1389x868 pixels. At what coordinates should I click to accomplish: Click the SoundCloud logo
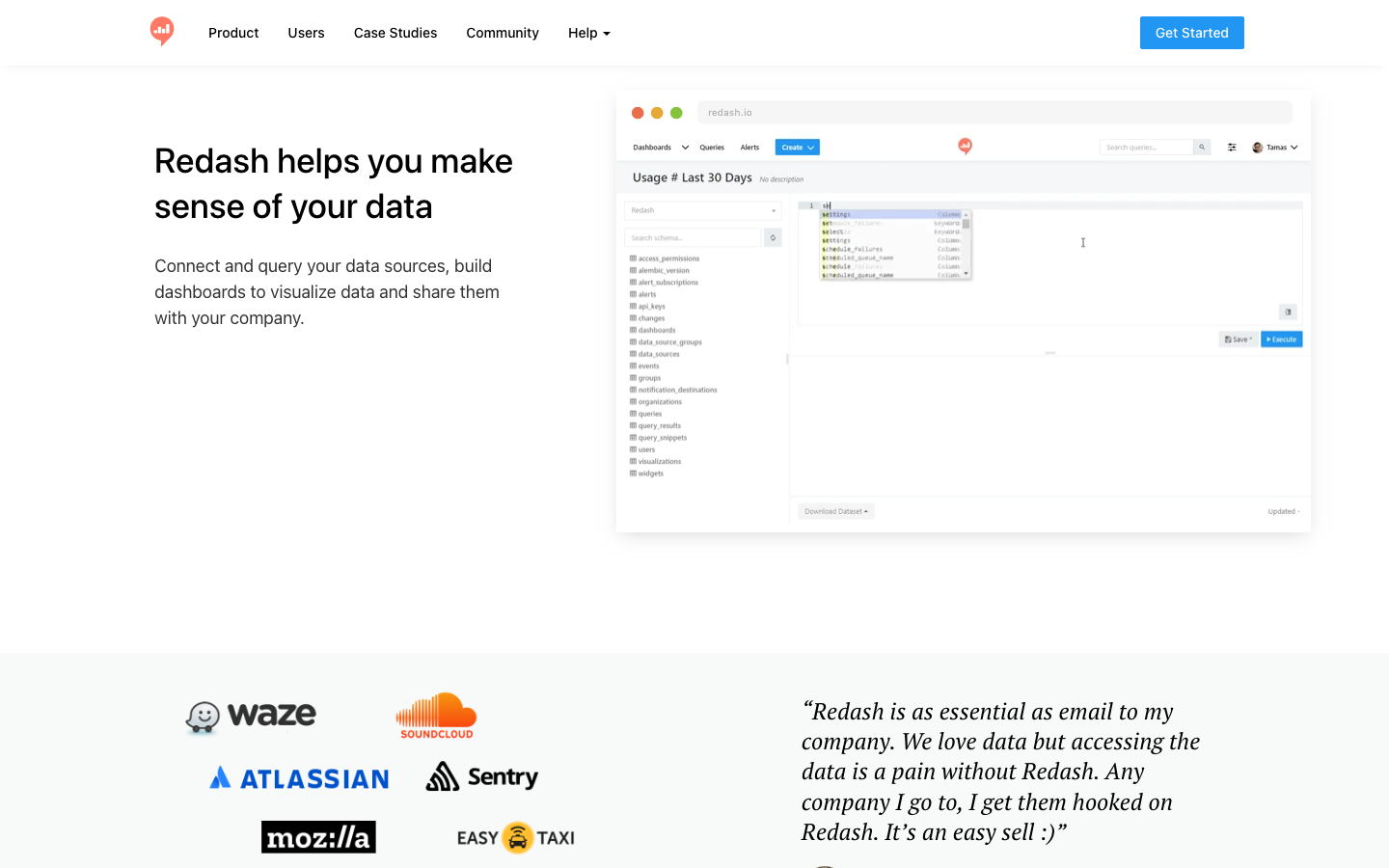click(436, 716)
